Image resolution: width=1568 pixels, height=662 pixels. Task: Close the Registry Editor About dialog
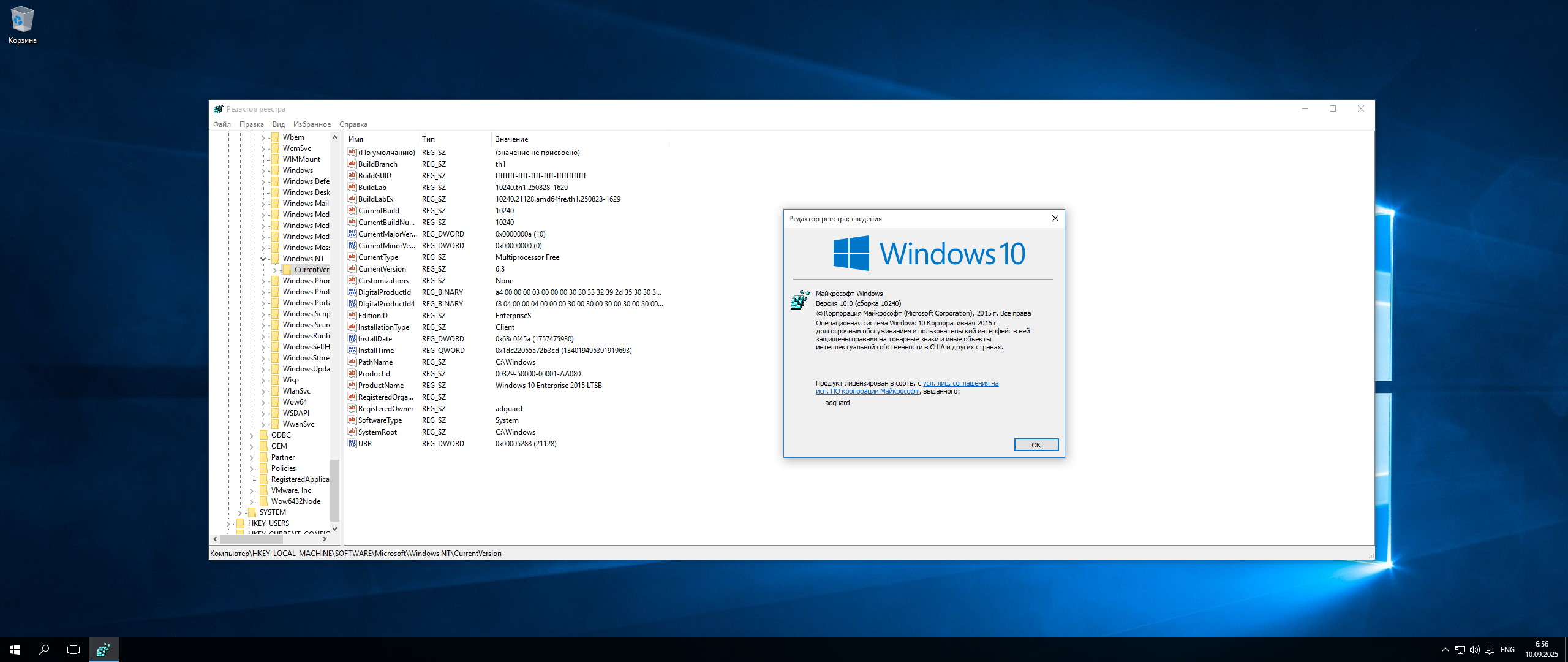(x=1055, y=218)
